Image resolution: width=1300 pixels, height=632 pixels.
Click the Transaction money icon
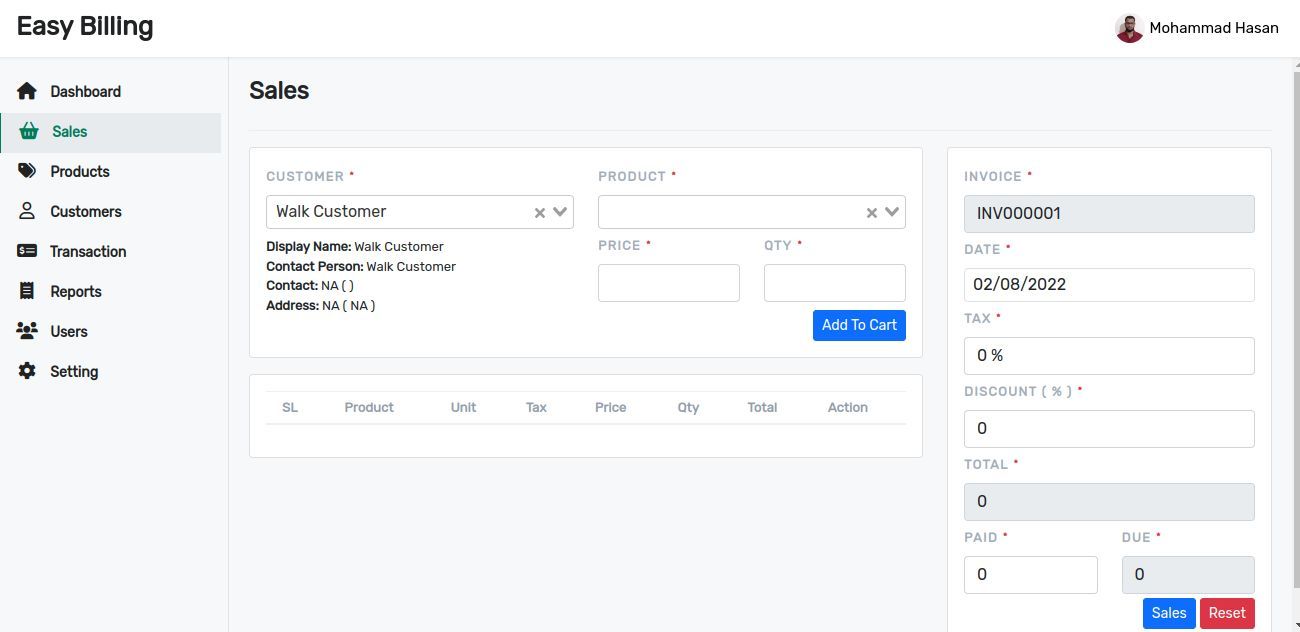[x=27, y=251]
